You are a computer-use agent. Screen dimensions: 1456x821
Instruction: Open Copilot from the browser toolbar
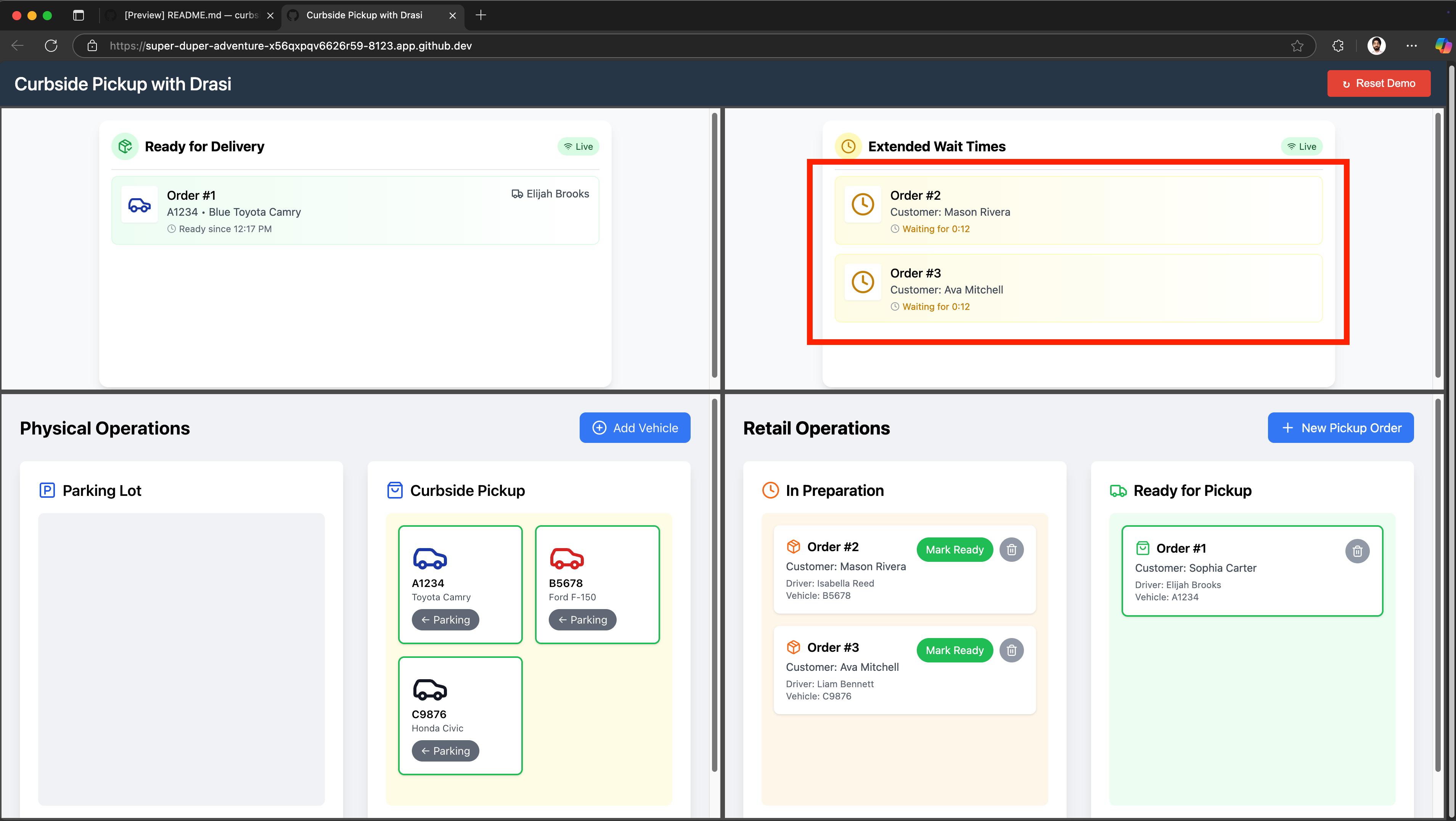(x=1443, y=46)
